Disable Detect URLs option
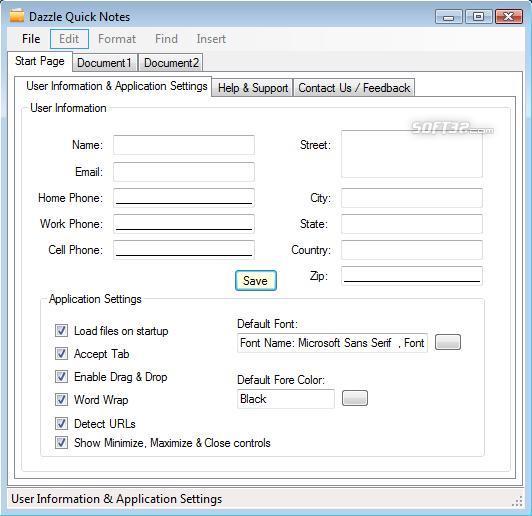This screenshot has height=516, width=532. tap(61, 424)
